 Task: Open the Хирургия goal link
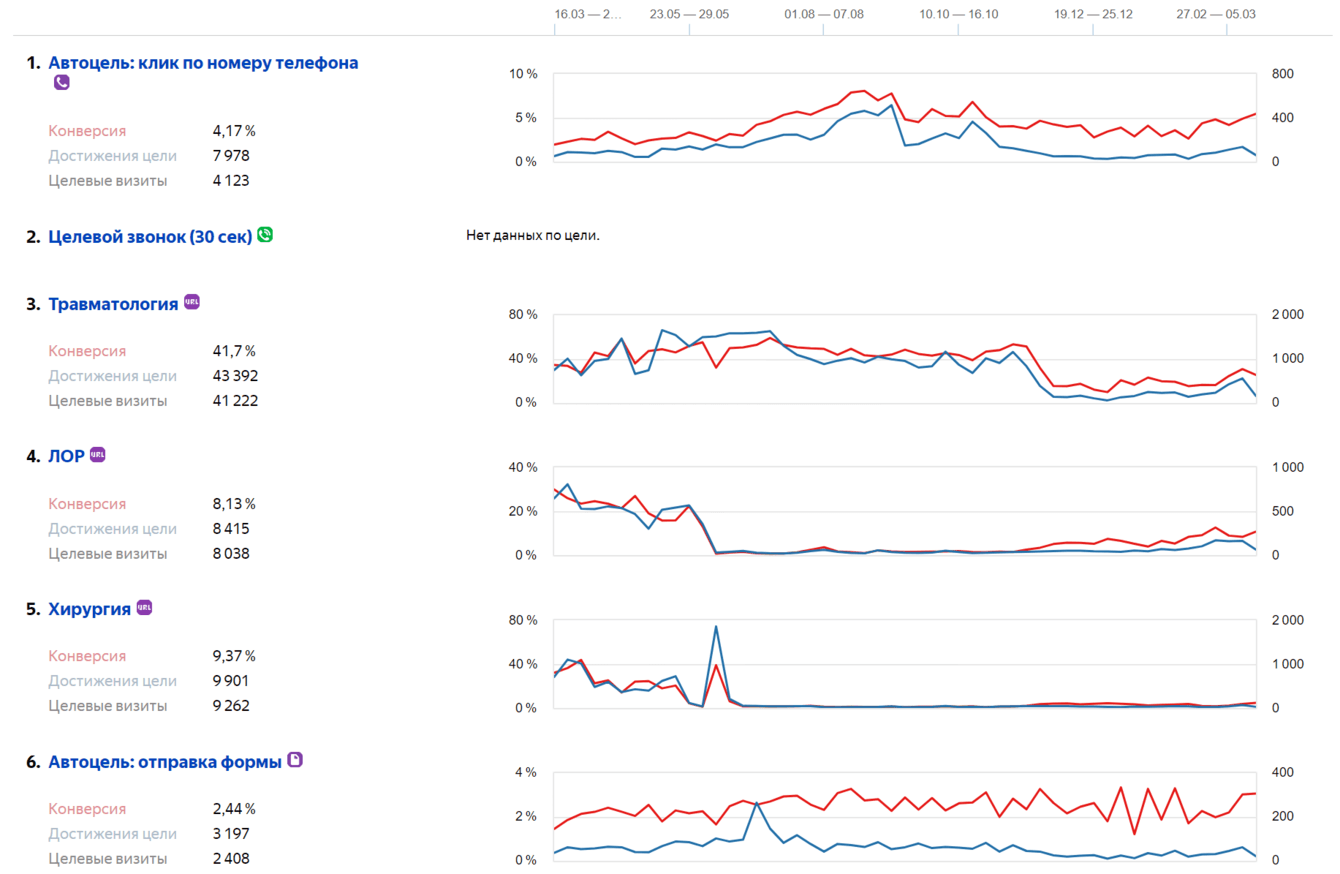89,609
